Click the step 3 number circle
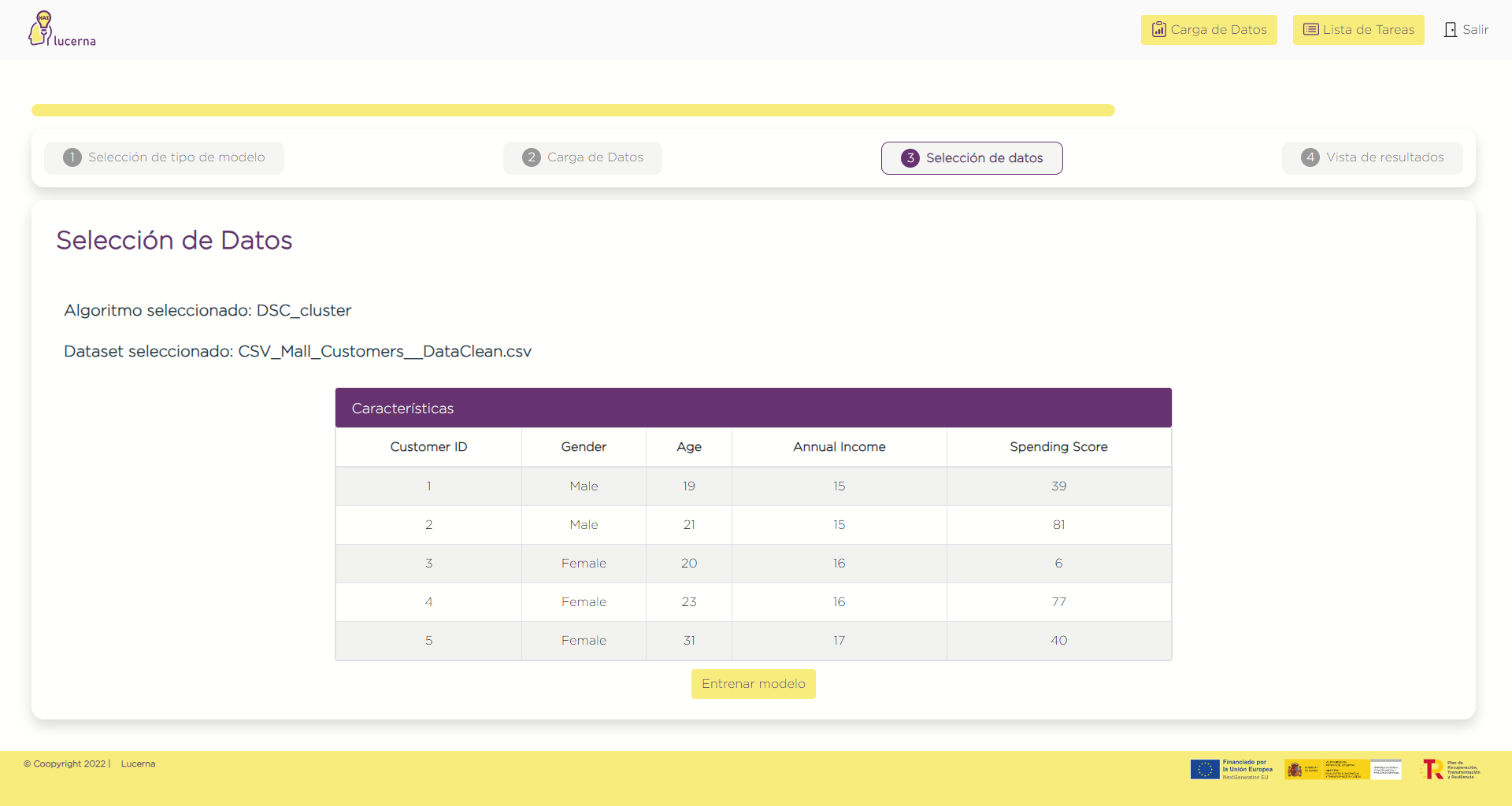The width and height of the screenshot is (1512, 806). (x=910, y=158)
